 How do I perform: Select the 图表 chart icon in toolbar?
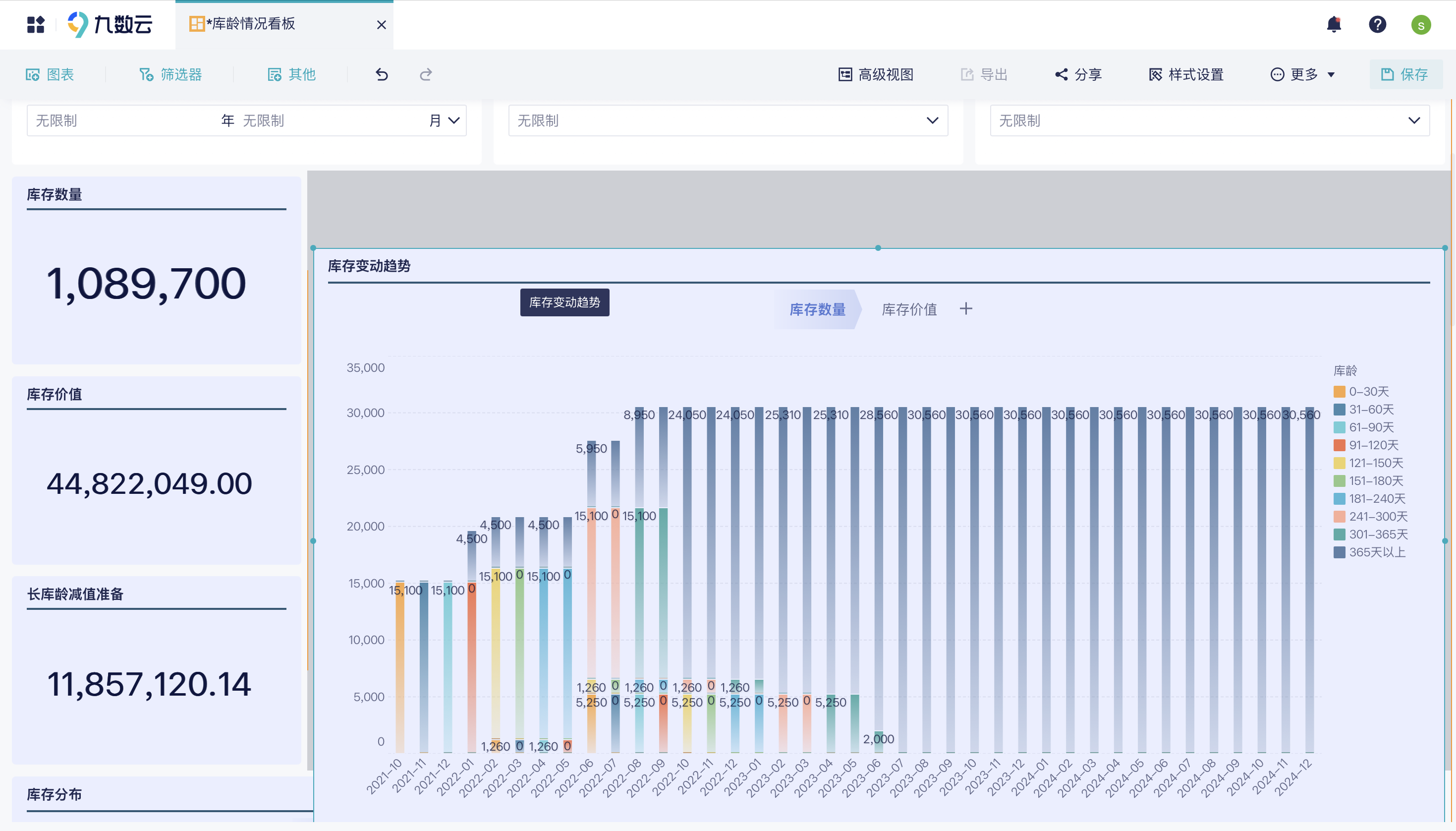[x=50, y=74]
